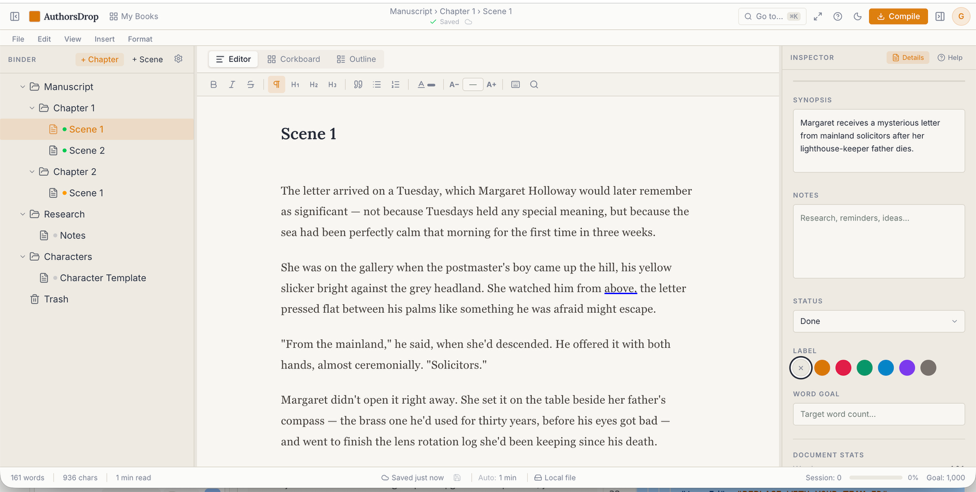The width and height of the screenshot is (976, 492).
Task: Create a numbered list
Action: pyautogui.click(x=395, y=85)
